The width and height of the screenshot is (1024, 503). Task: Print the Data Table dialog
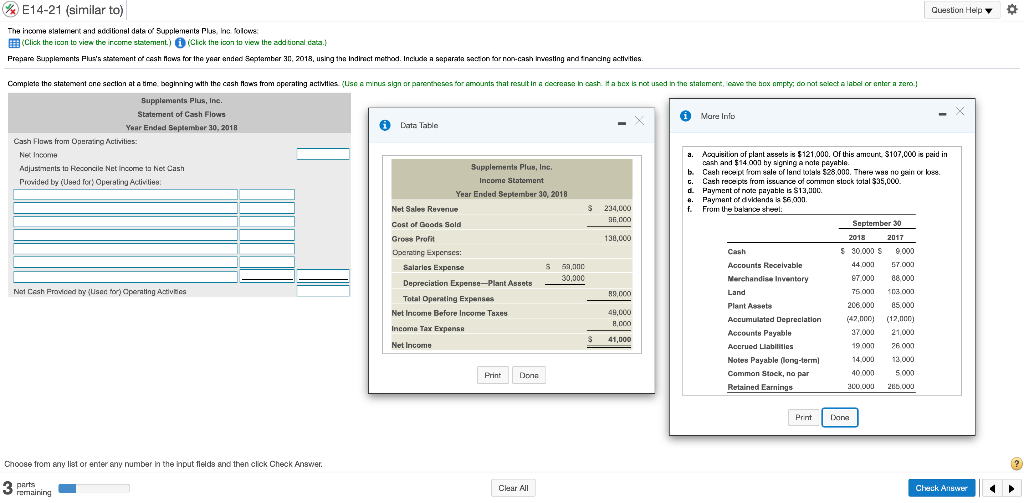492,376
